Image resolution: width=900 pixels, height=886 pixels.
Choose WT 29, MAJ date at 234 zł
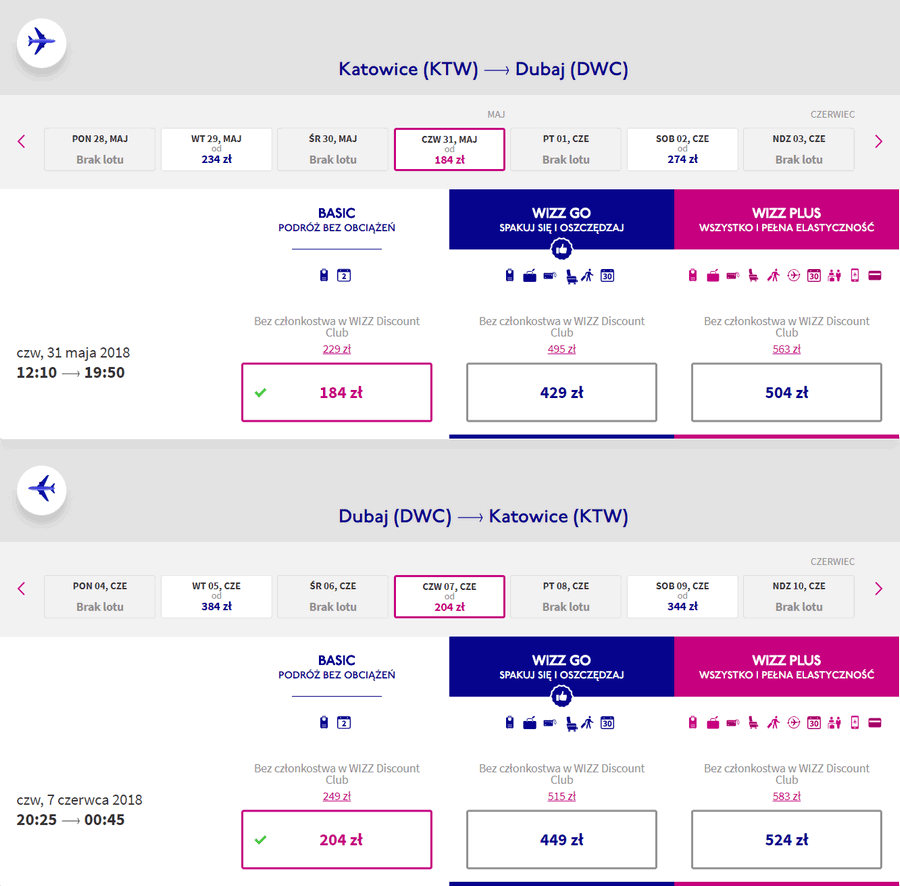[216, 149]
